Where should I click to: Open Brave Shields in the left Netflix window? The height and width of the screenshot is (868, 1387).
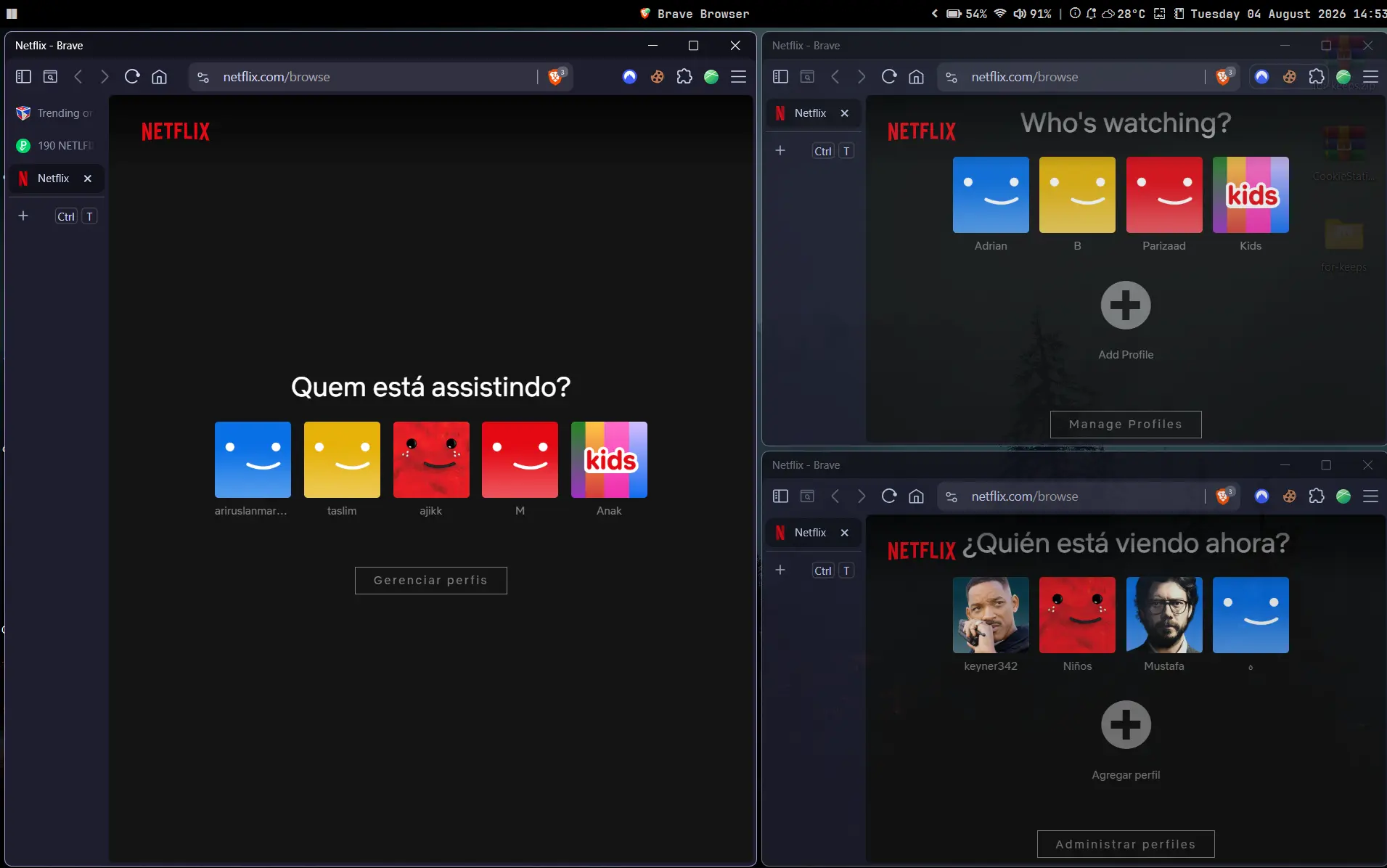pos(557,76)
